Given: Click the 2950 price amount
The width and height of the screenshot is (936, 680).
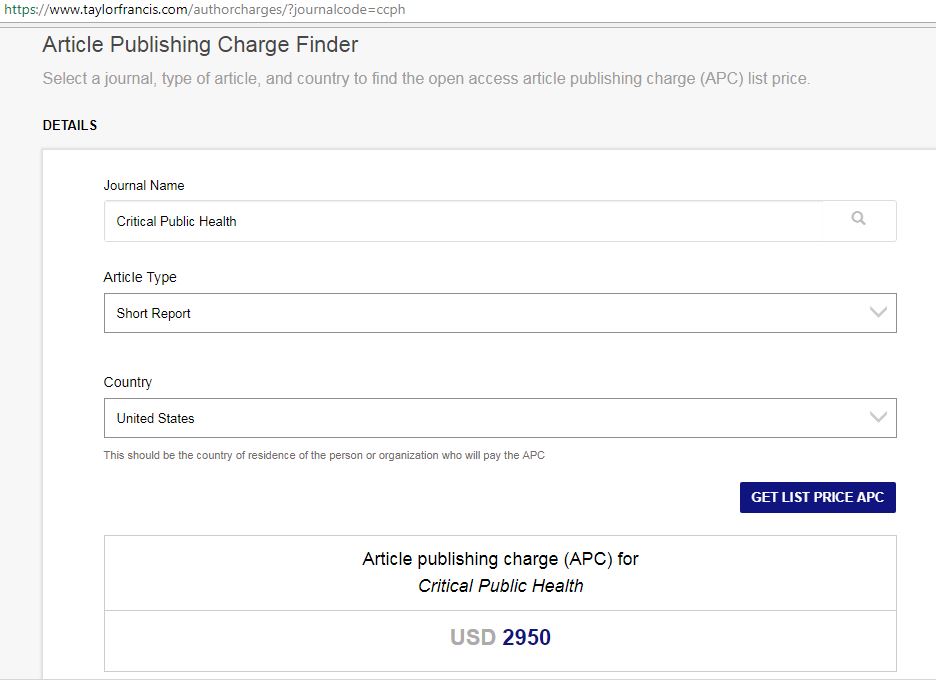Looking at the screenshot, I should (526, 638).
